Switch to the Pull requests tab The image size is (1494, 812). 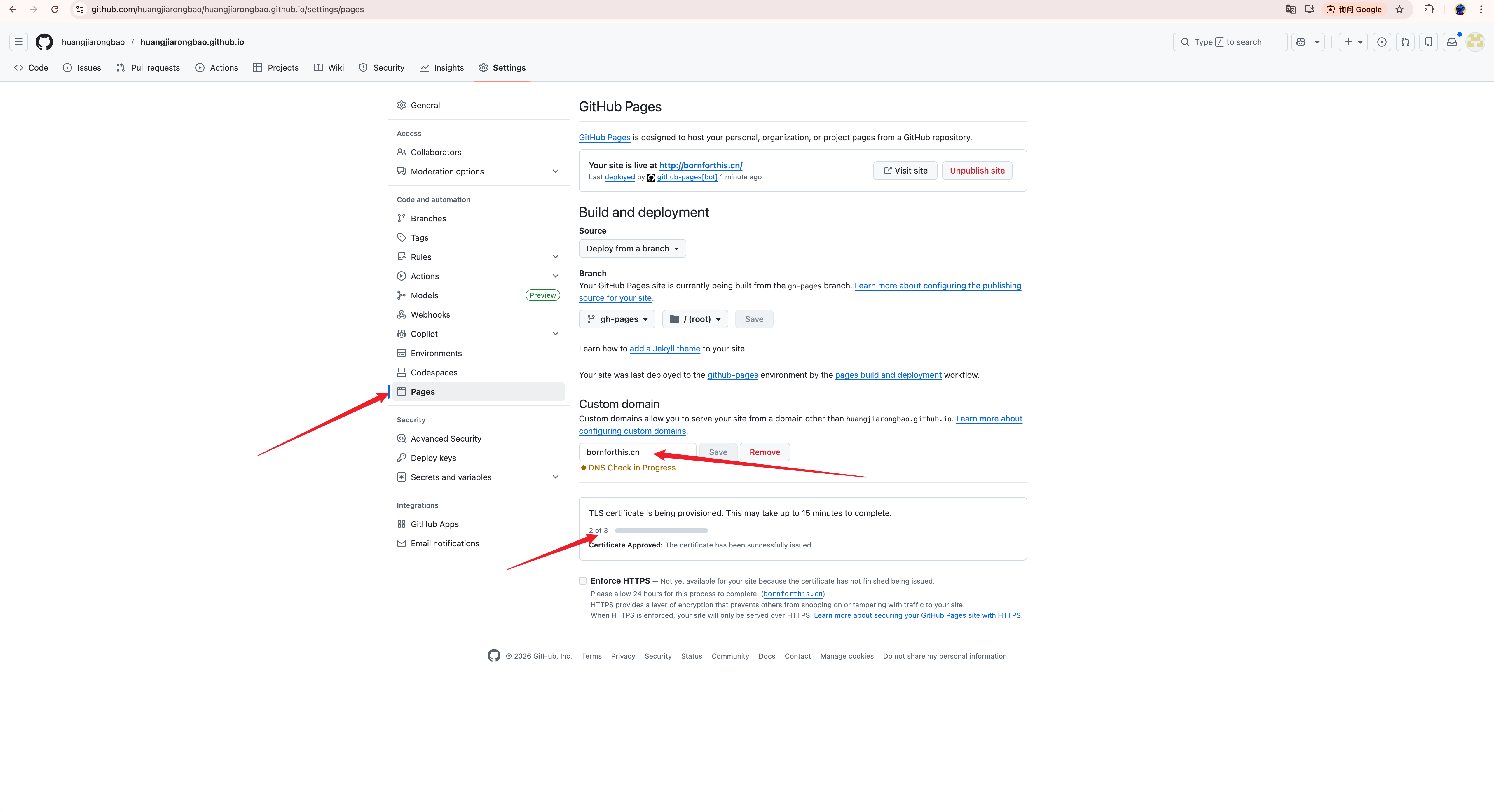pyautogui.click(x=148, y=68)
